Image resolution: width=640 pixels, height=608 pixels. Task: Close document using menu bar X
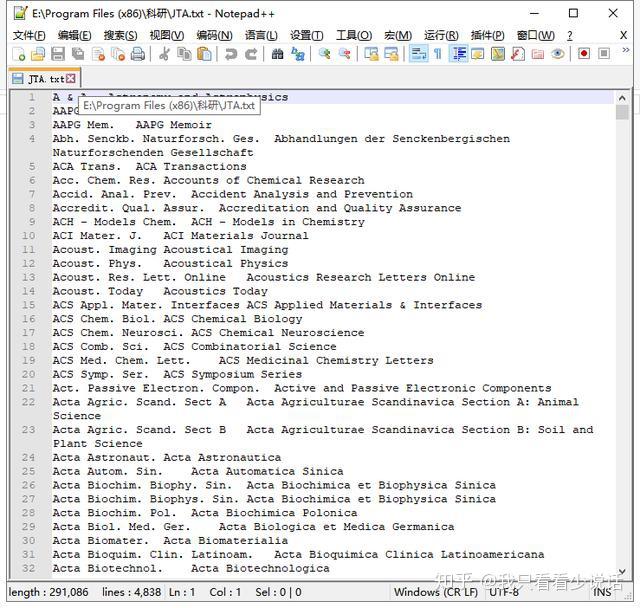click(x=623, y=36)
